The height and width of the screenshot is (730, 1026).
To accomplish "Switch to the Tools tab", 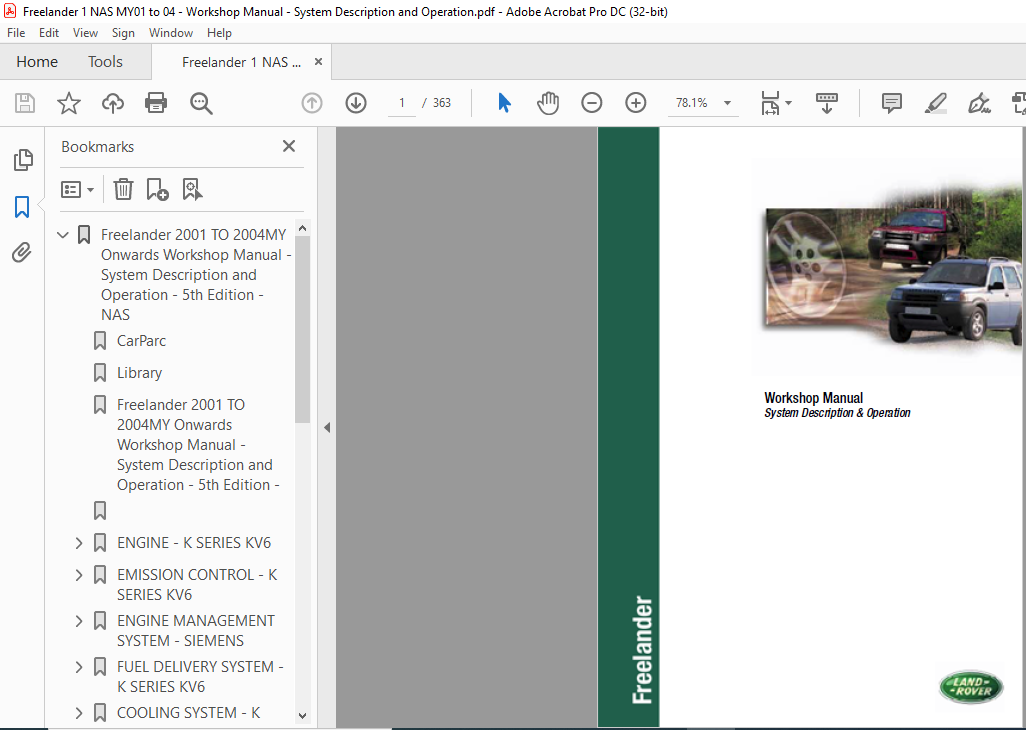I will 105,61.
